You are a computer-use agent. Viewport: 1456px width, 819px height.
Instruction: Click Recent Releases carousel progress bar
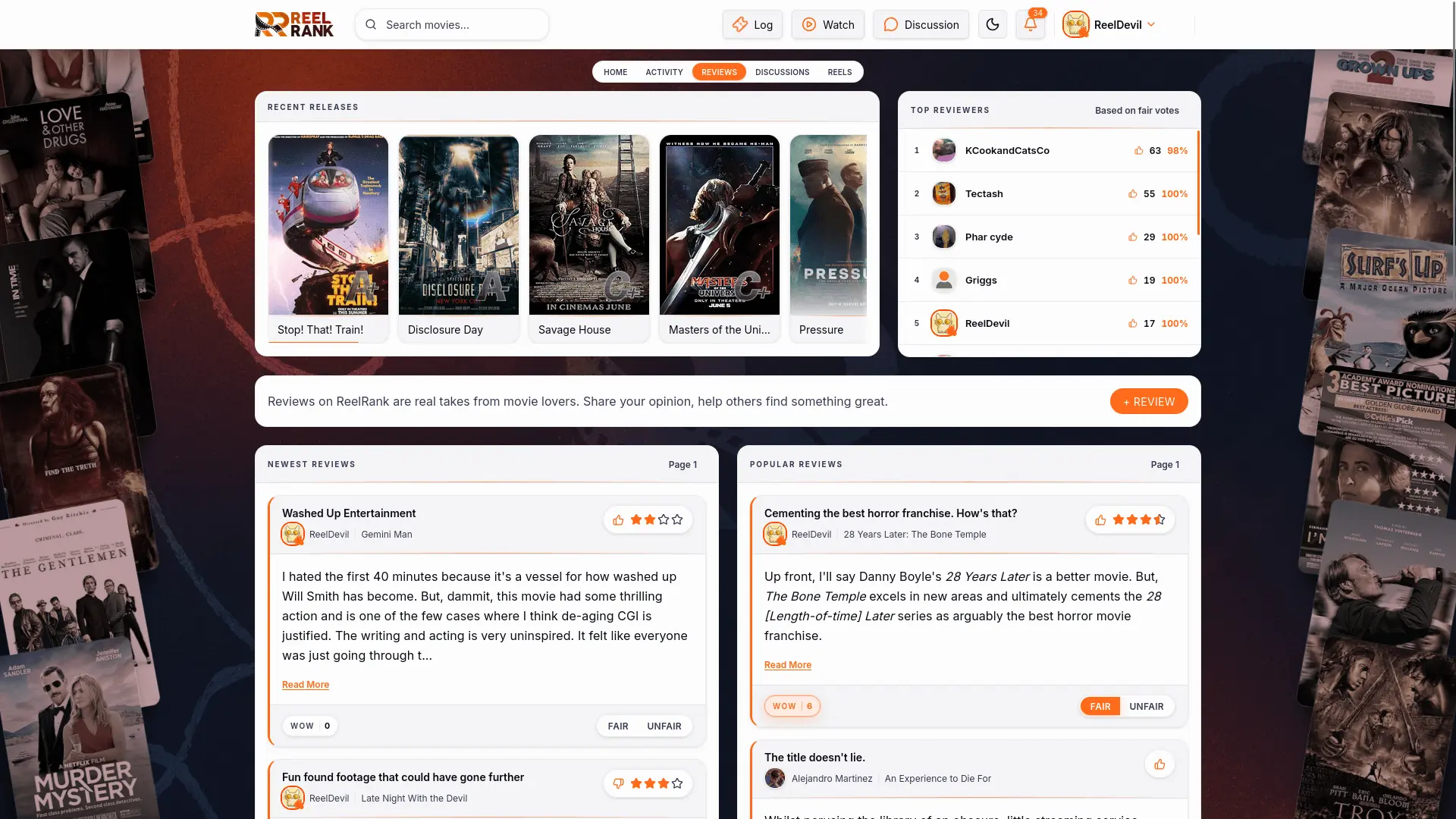(x=313, y=342)
